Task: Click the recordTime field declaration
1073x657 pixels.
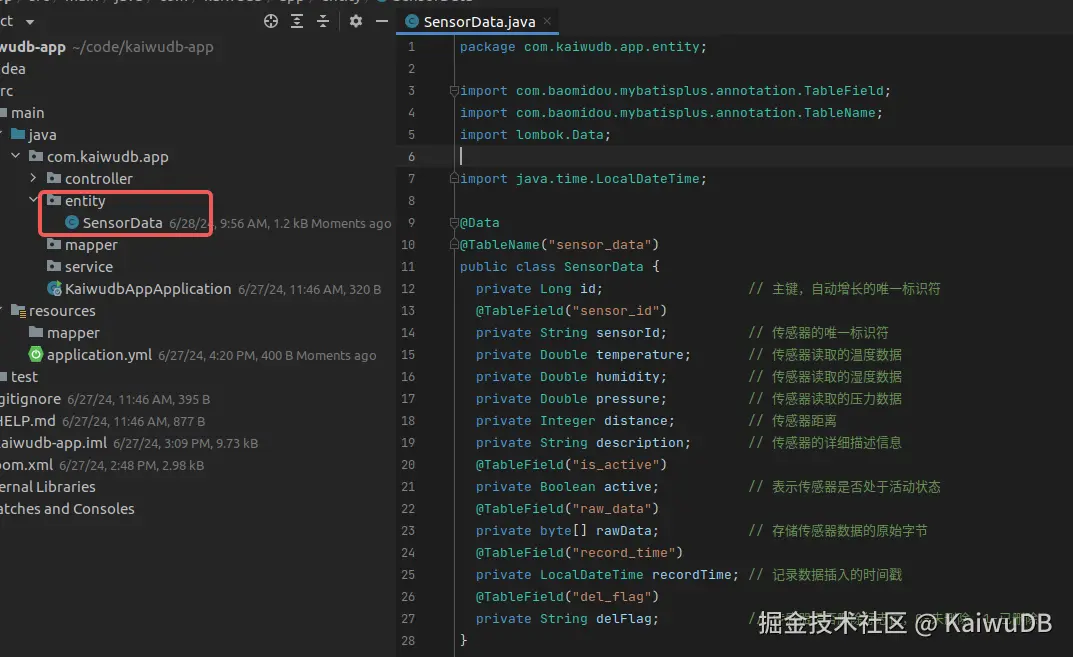Action: point(608,575)
